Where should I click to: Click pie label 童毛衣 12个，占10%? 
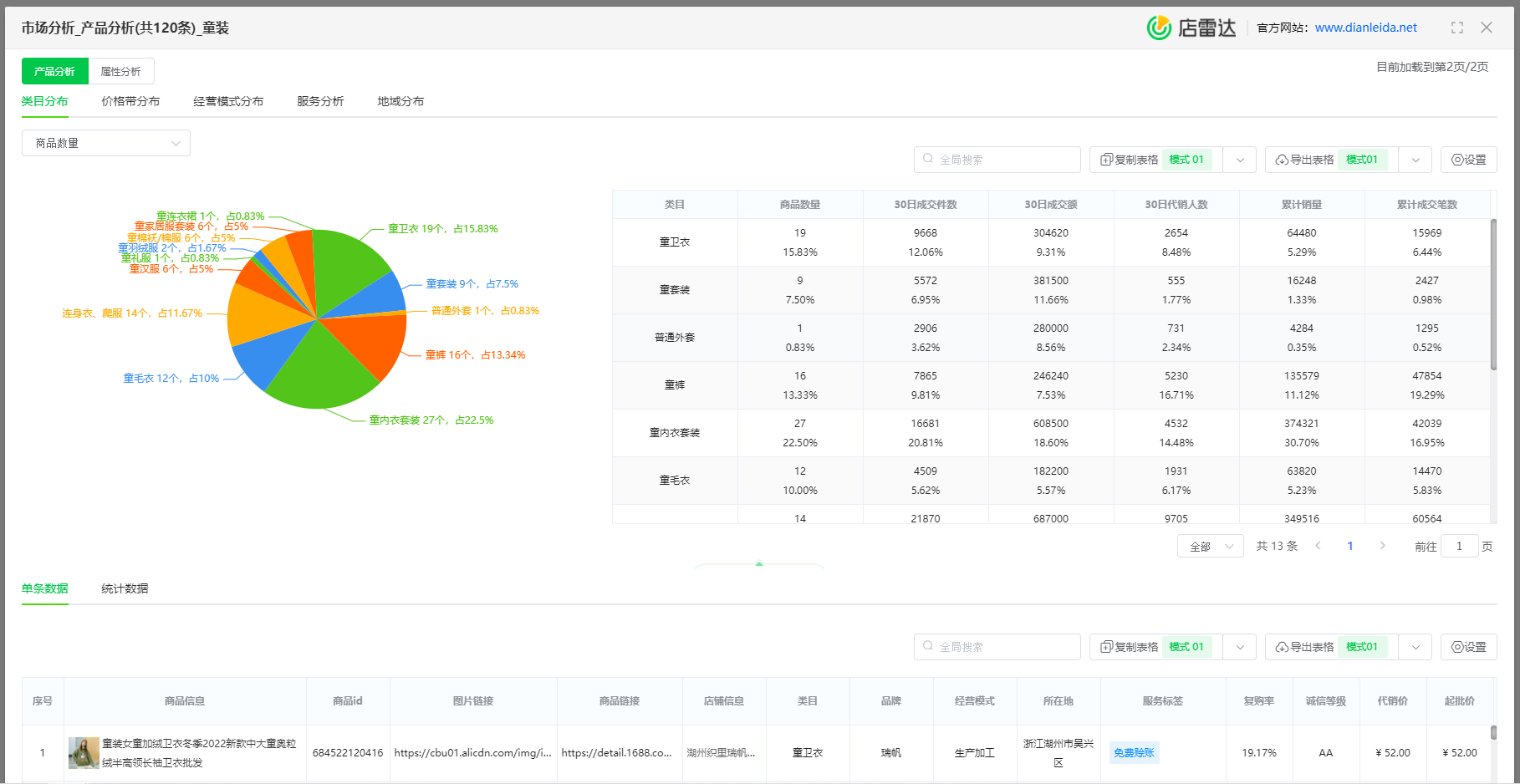[x=171, y=379]
